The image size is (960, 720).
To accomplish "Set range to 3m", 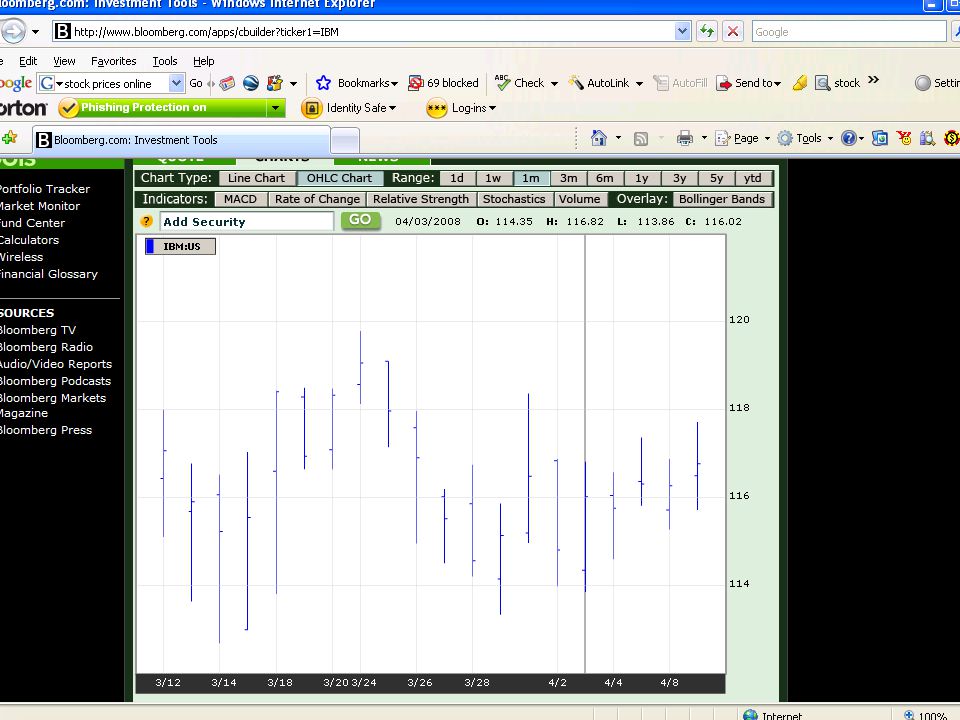I will click(568, 178).
